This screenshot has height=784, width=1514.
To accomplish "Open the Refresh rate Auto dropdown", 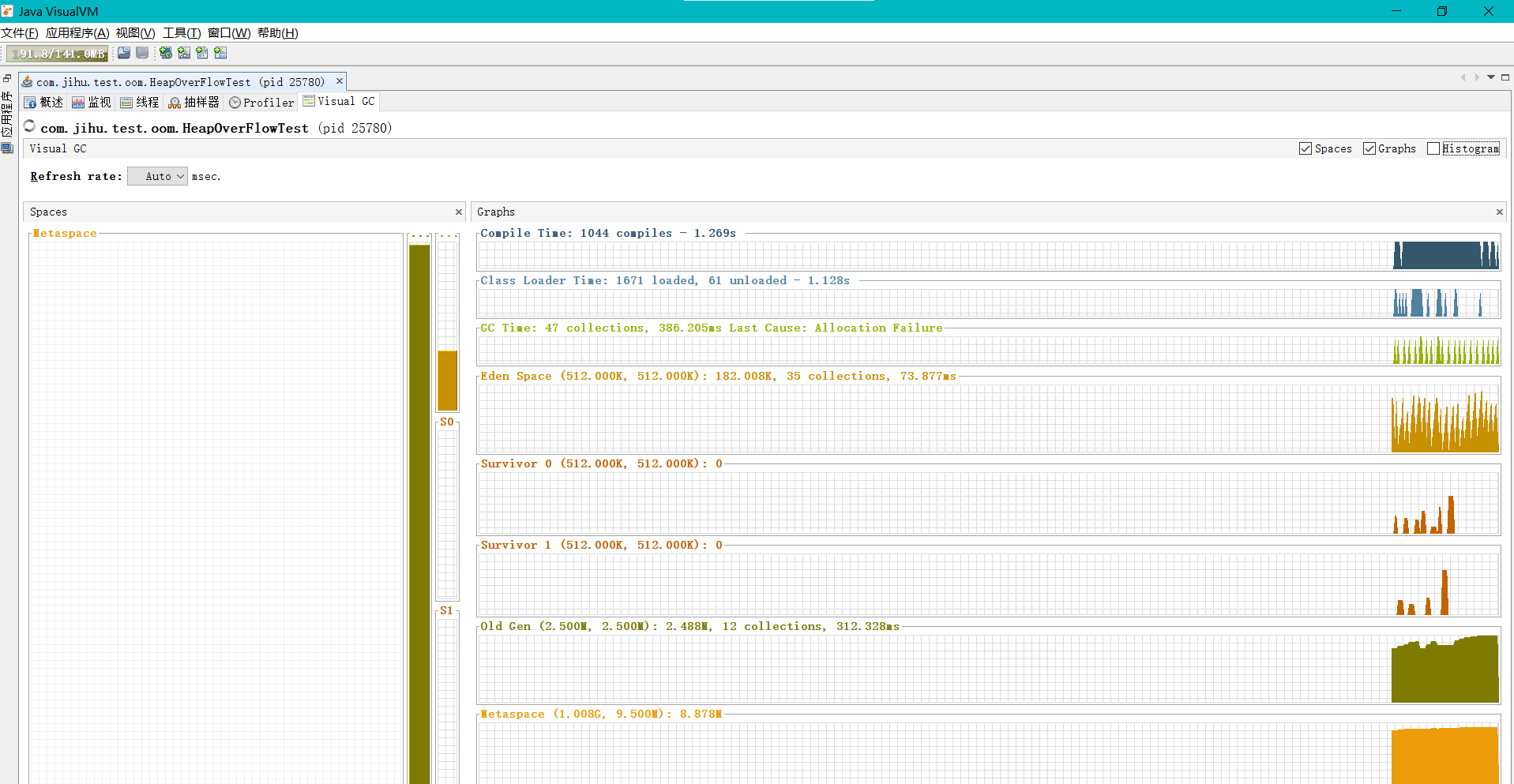I will tap(157, 176).
